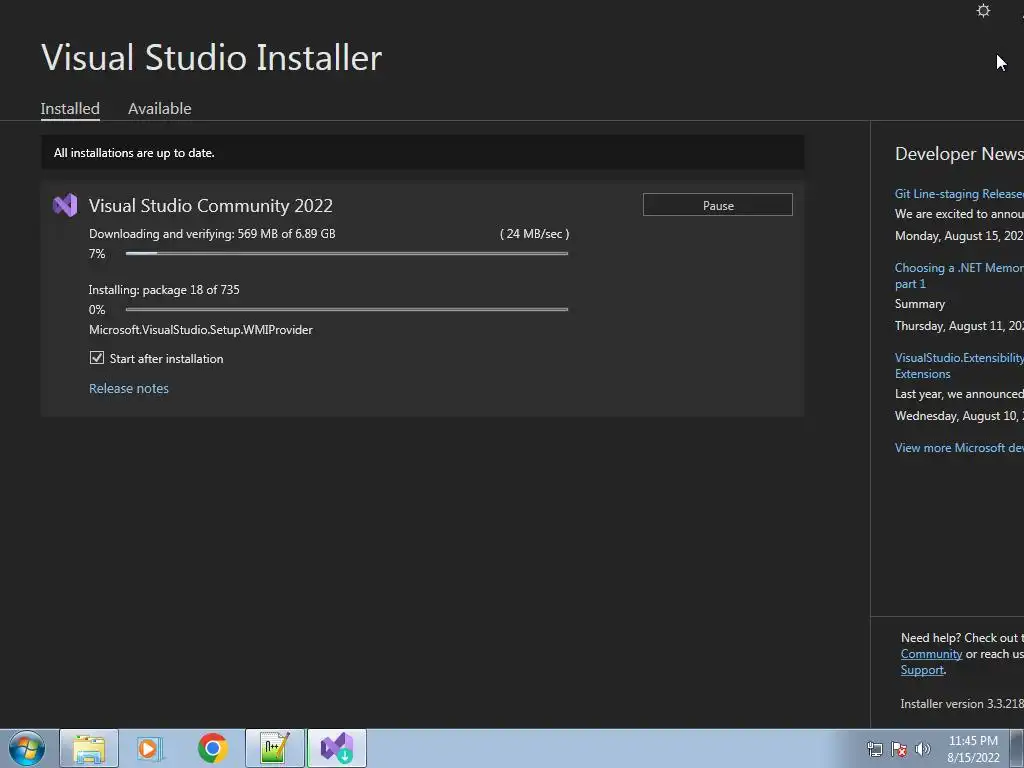Switch to the Installed tab
Screen dimensions: 1024x768
point(70,108)
